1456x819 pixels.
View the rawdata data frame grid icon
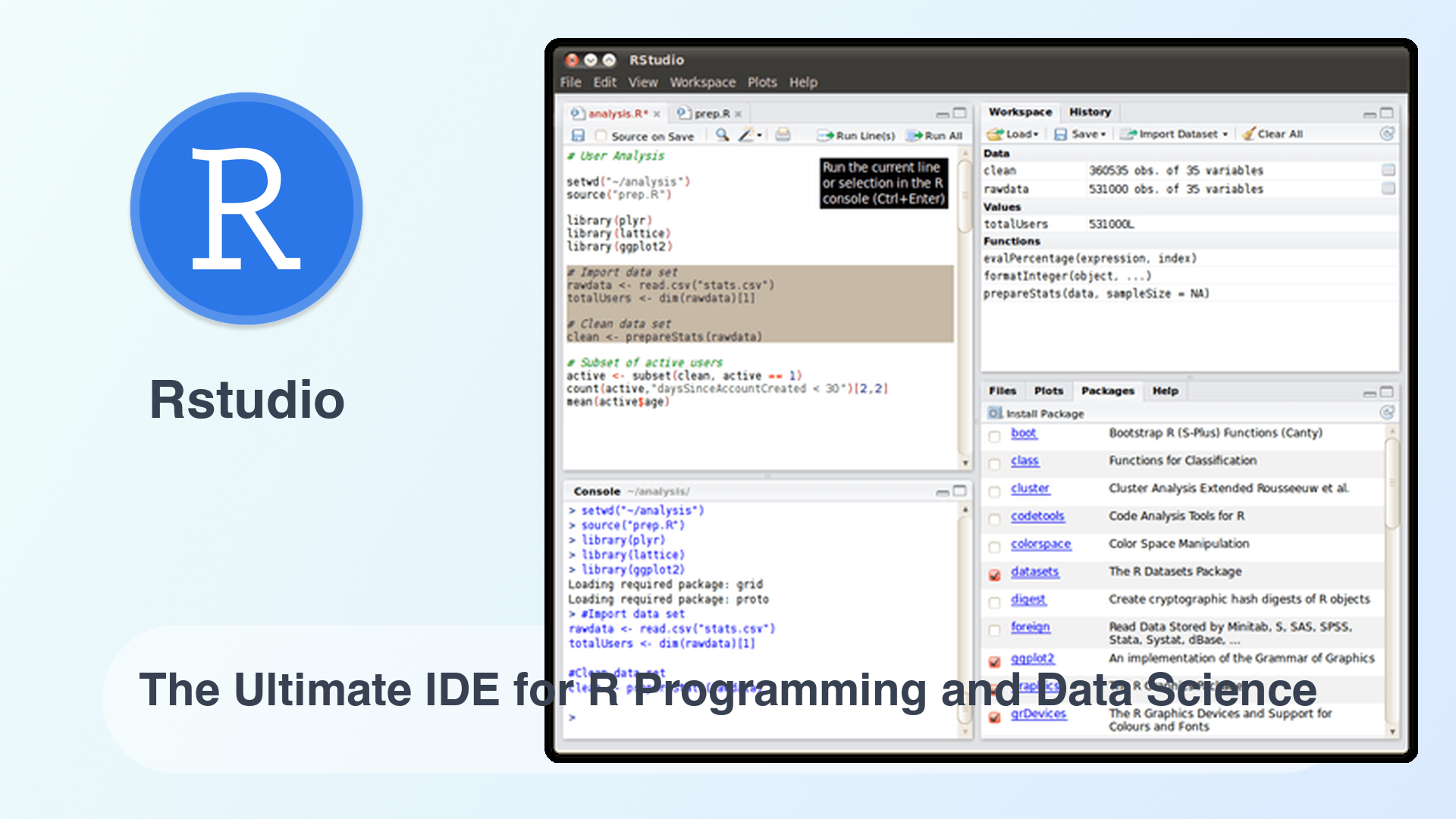(1389, 188)
